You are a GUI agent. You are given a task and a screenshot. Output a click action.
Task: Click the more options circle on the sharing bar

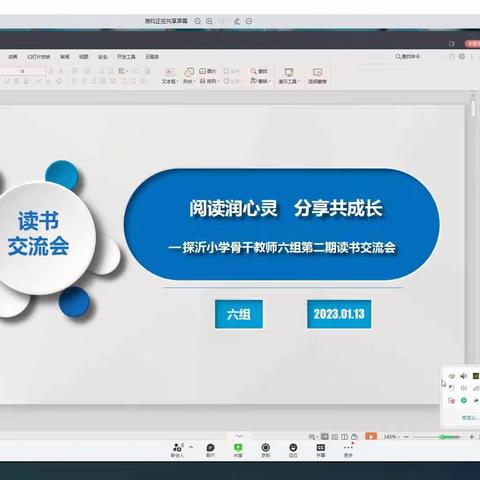point(249,21)
